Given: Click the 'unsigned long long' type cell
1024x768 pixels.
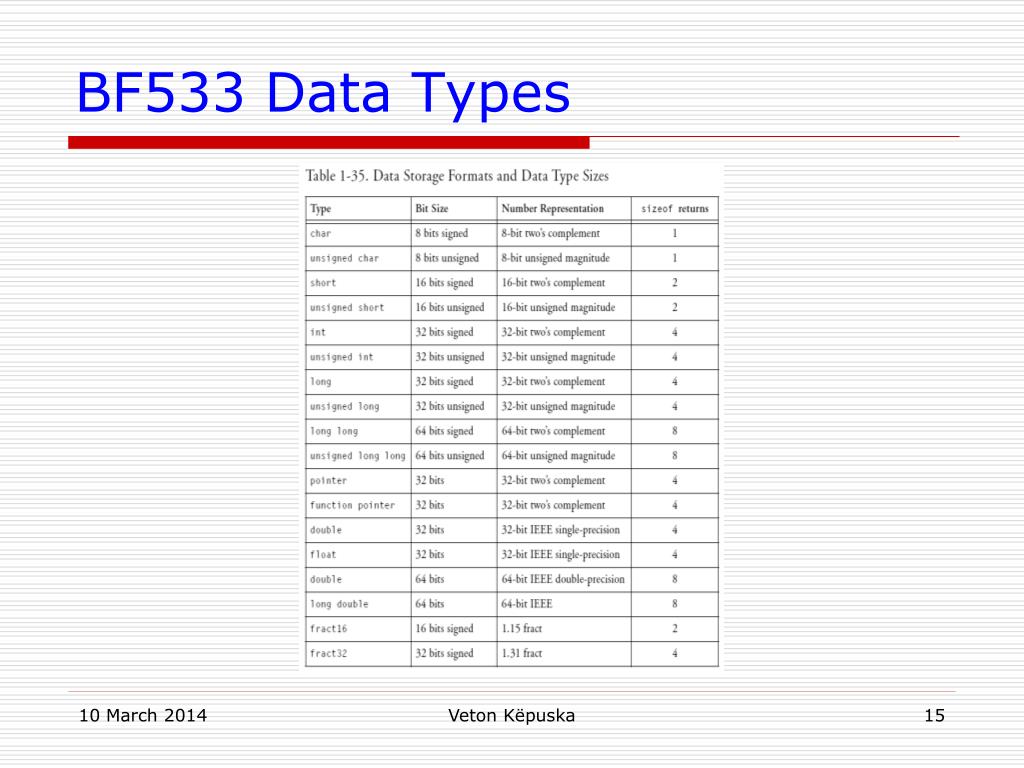Looking at the screenshot, I should pyautogui.click(x=357, y=456).
